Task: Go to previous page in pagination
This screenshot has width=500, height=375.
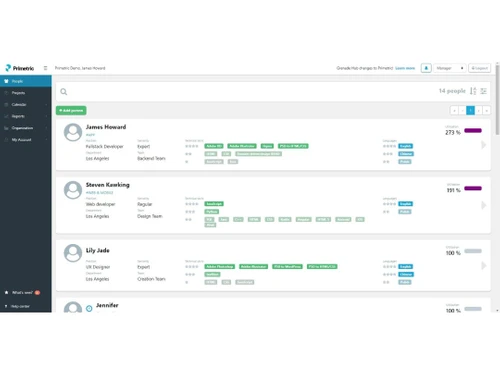Action: tap(462, 110)
